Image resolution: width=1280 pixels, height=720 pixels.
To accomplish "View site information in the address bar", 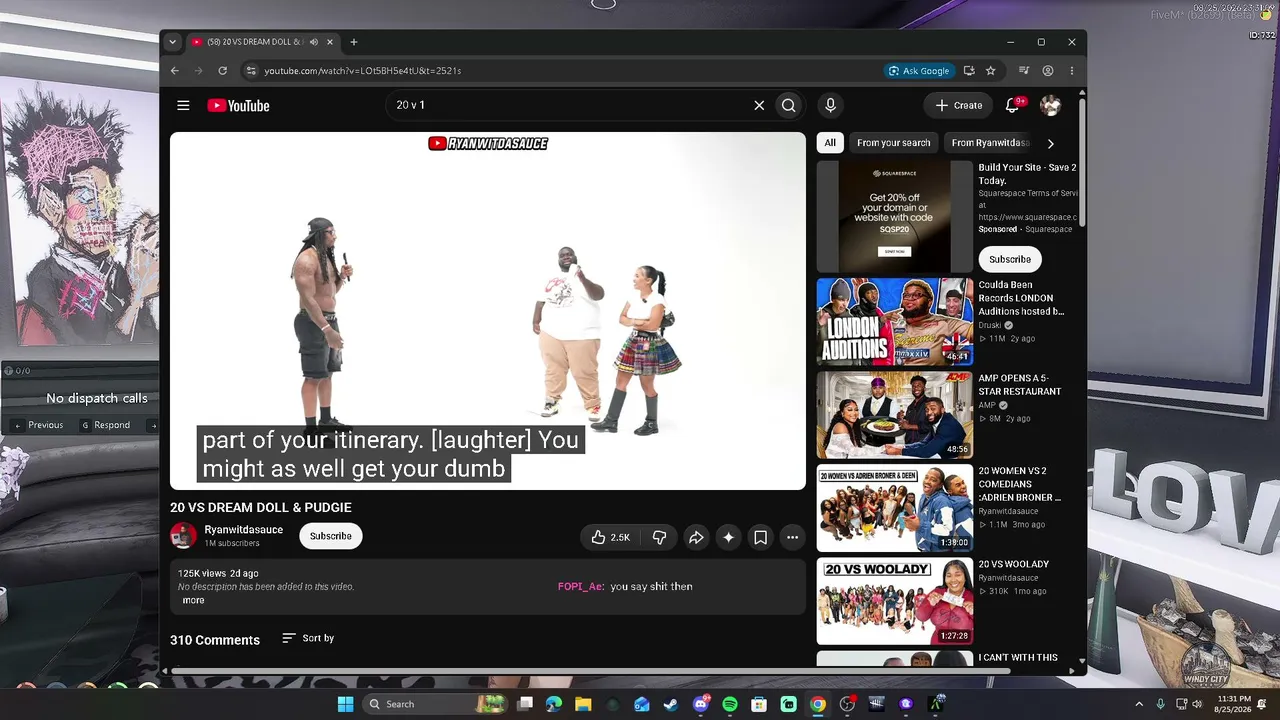I will [x=251, y=71].
